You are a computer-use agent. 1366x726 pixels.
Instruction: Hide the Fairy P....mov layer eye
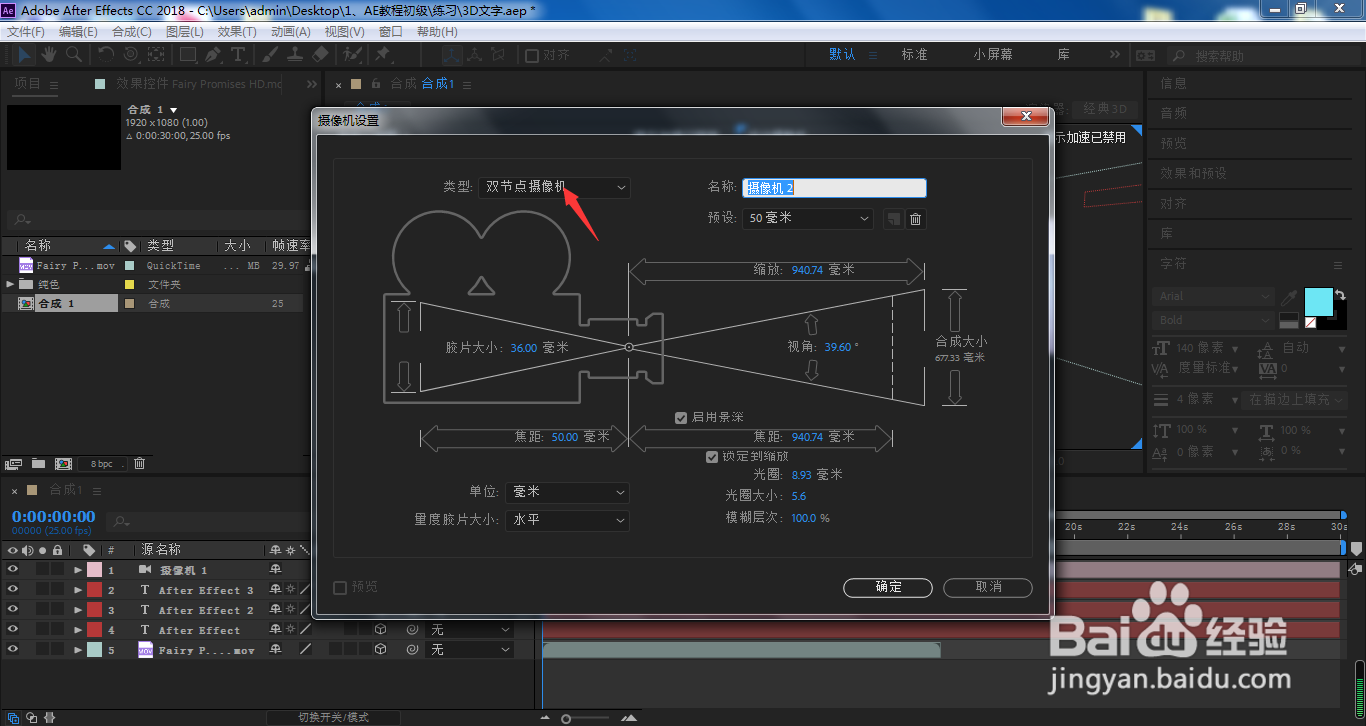pos(13,650)
